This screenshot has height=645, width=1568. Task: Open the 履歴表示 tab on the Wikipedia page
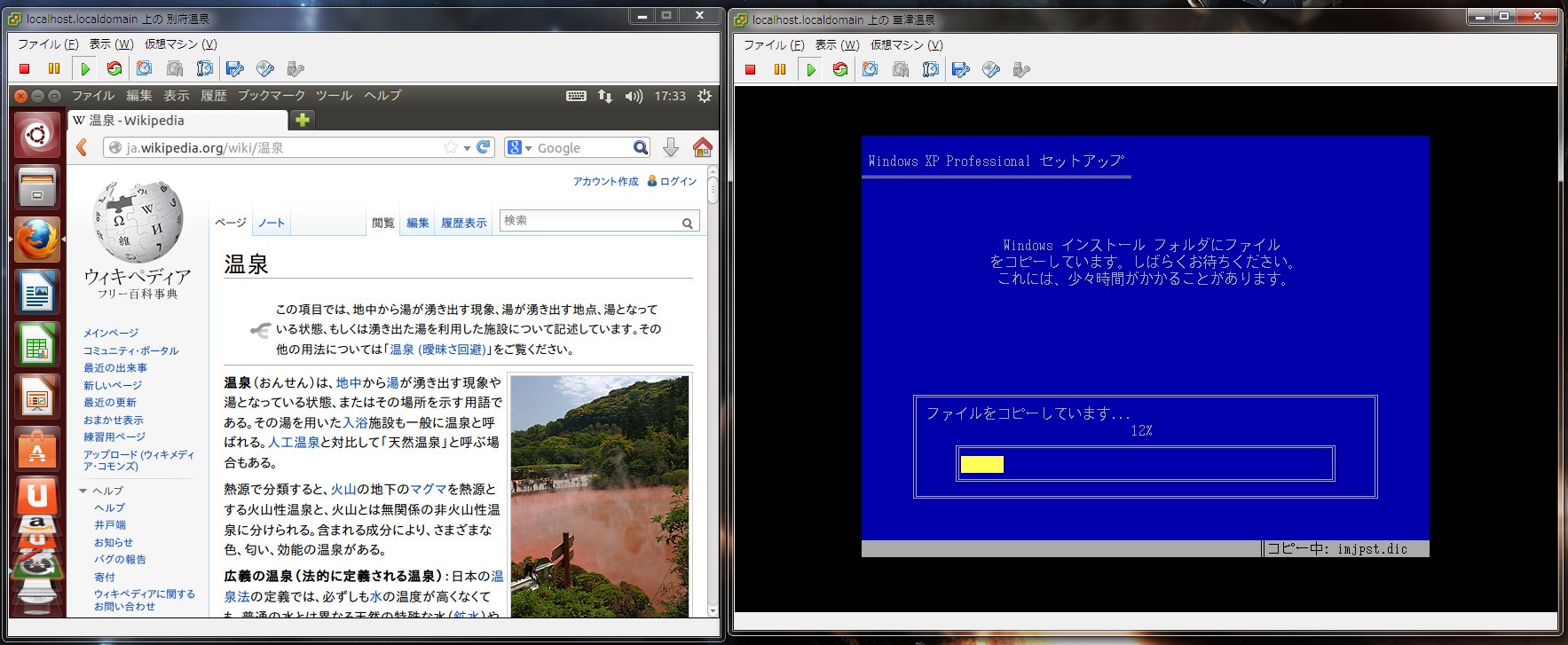click(x=464, y=223)
